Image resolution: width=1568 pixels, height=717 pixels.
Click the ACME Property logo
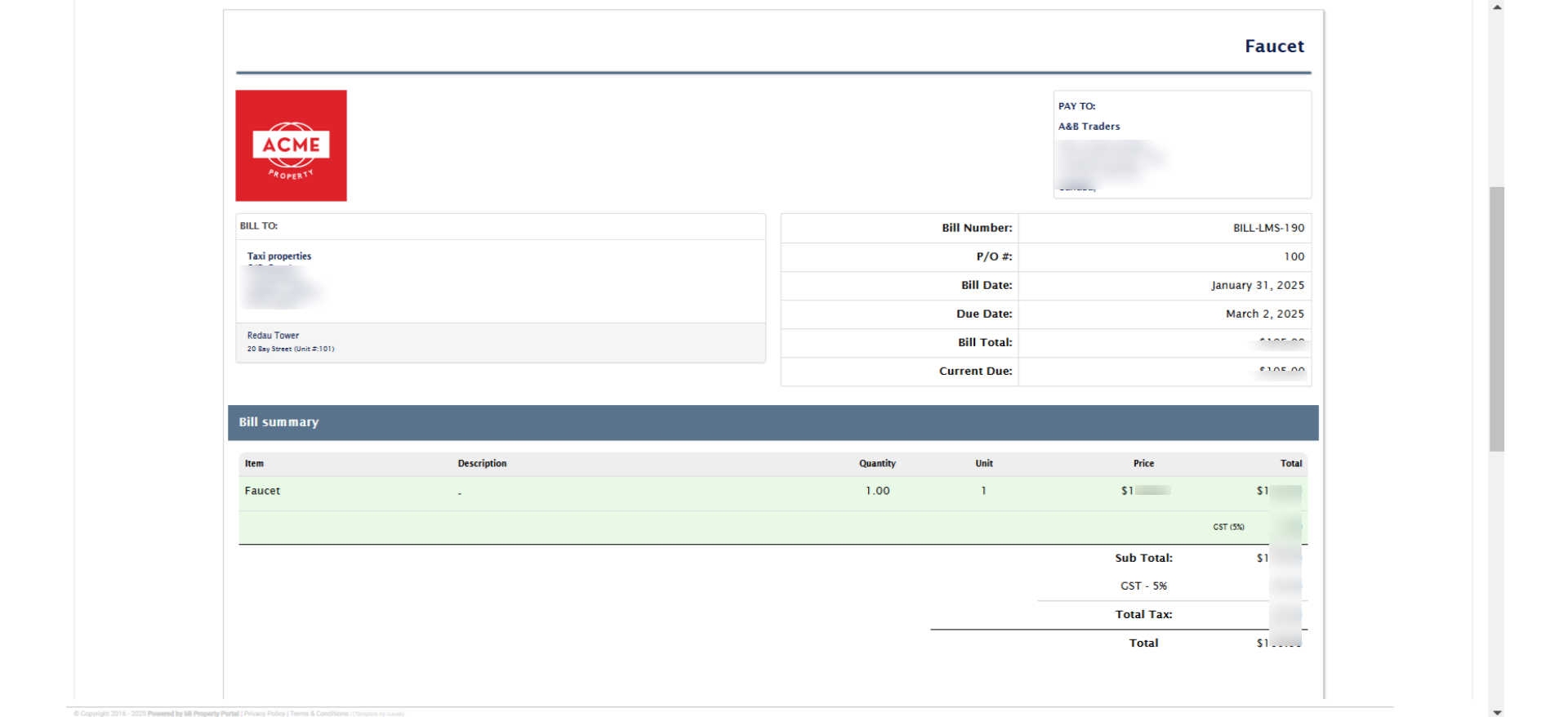coord(291,145)
